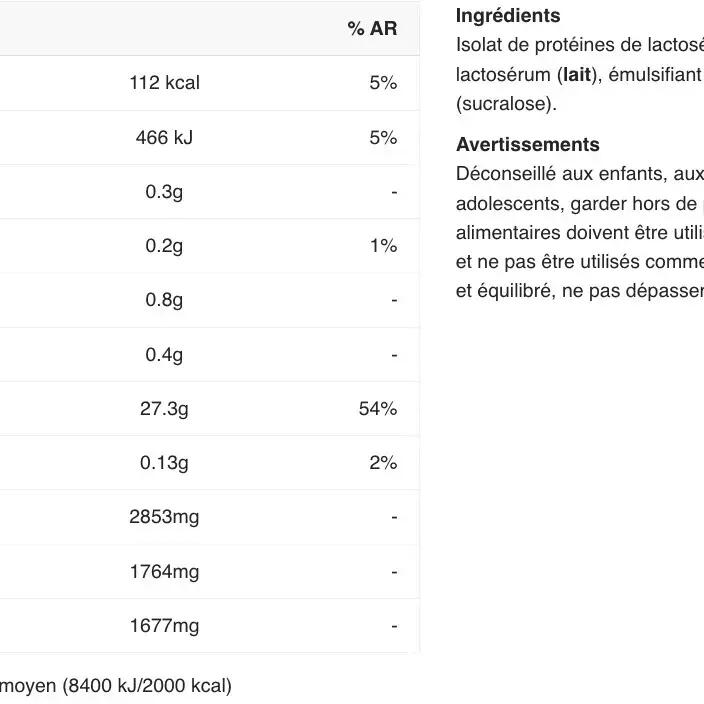Click the Avertissements heading

tap(527, 145)
